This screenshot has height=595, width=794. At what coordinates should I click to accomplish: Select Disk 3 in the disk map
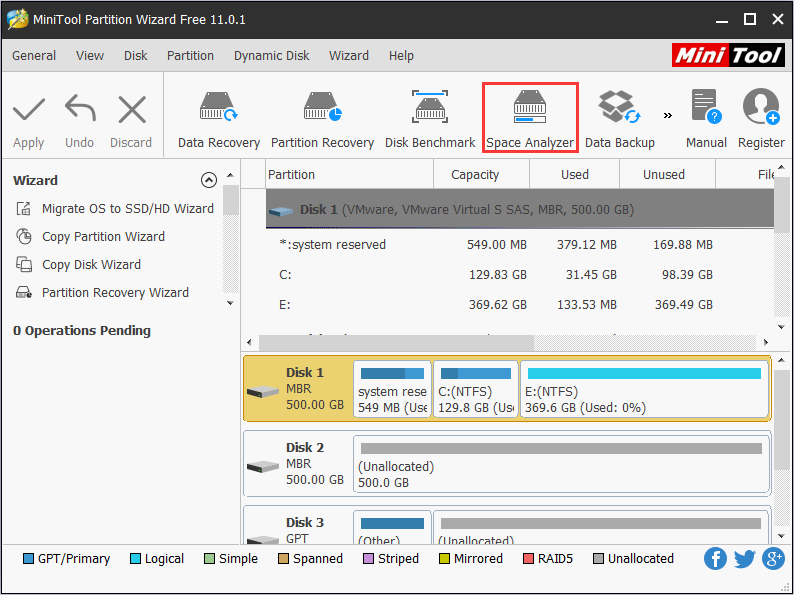(x=298, y=527)
